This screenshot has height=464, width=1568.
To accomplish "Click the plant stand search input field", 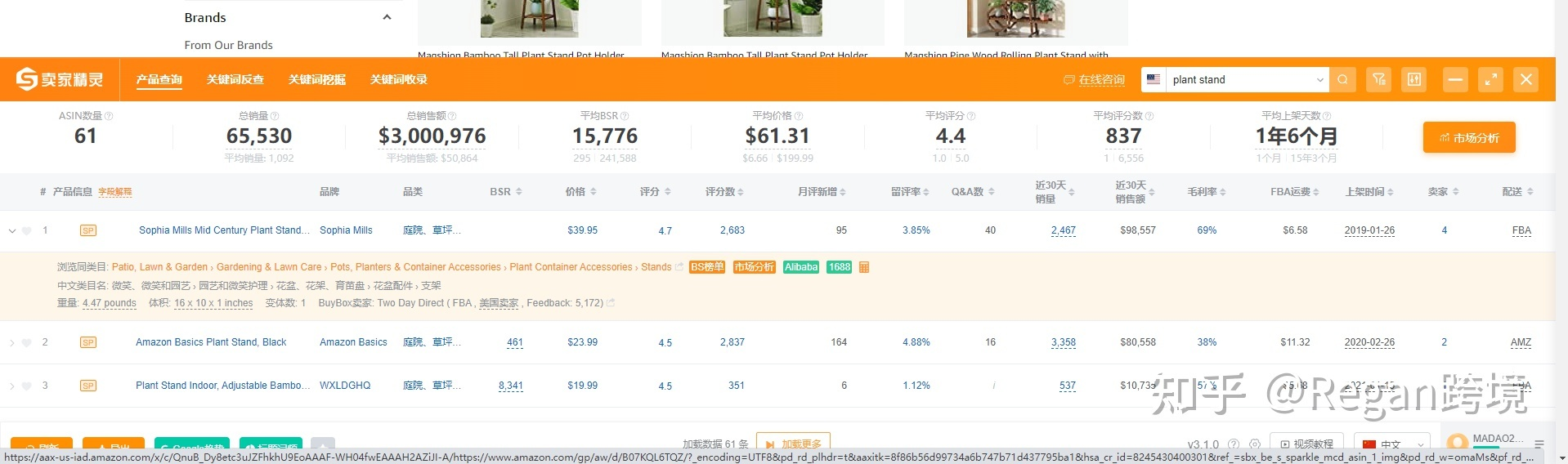I will 1239,79.
